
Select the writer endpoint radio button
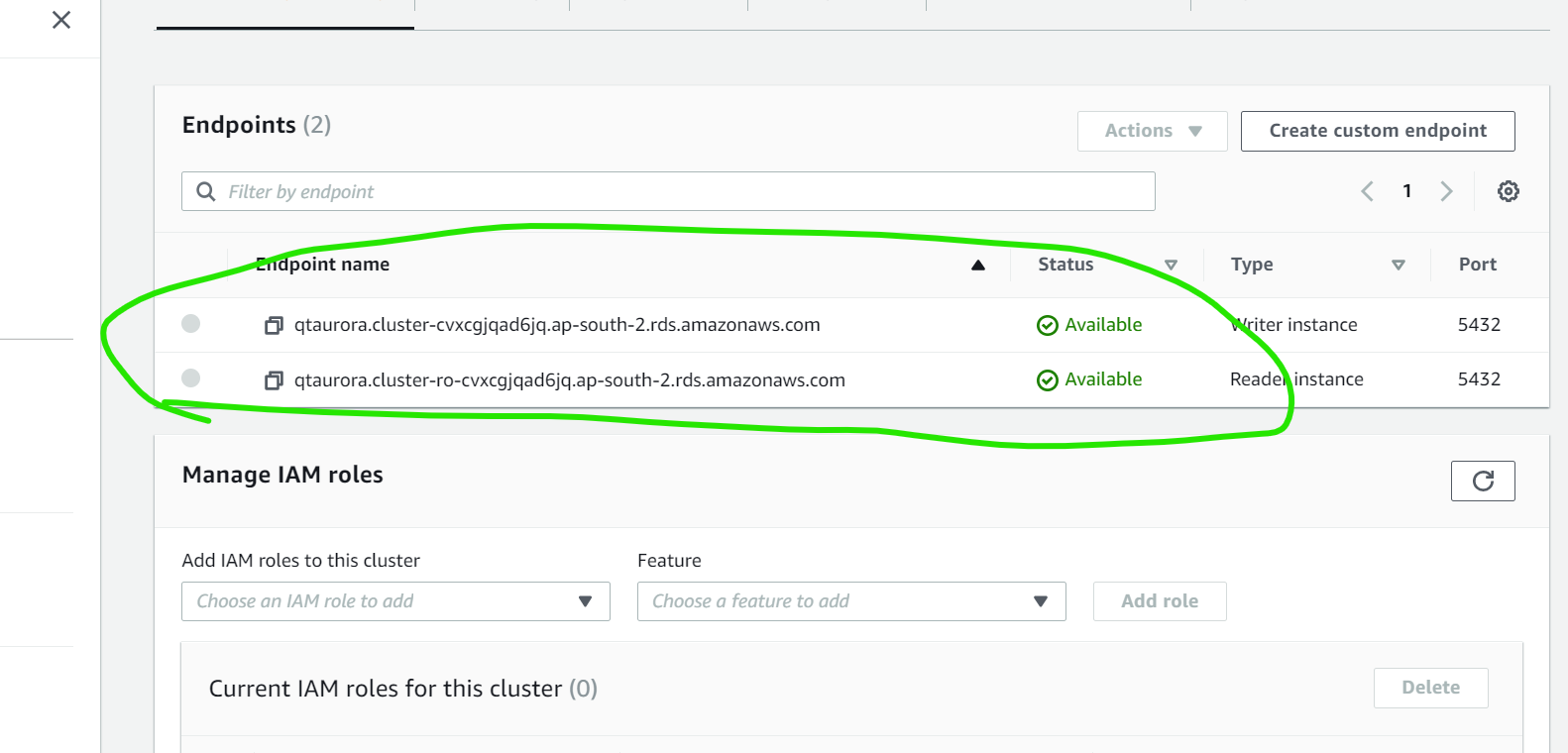click(191, 323)
